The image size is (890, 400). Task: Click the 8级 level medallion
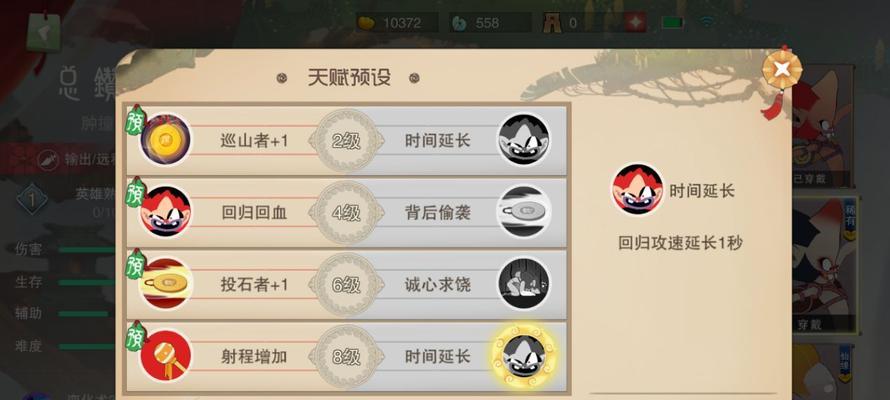tap(346, 357)
